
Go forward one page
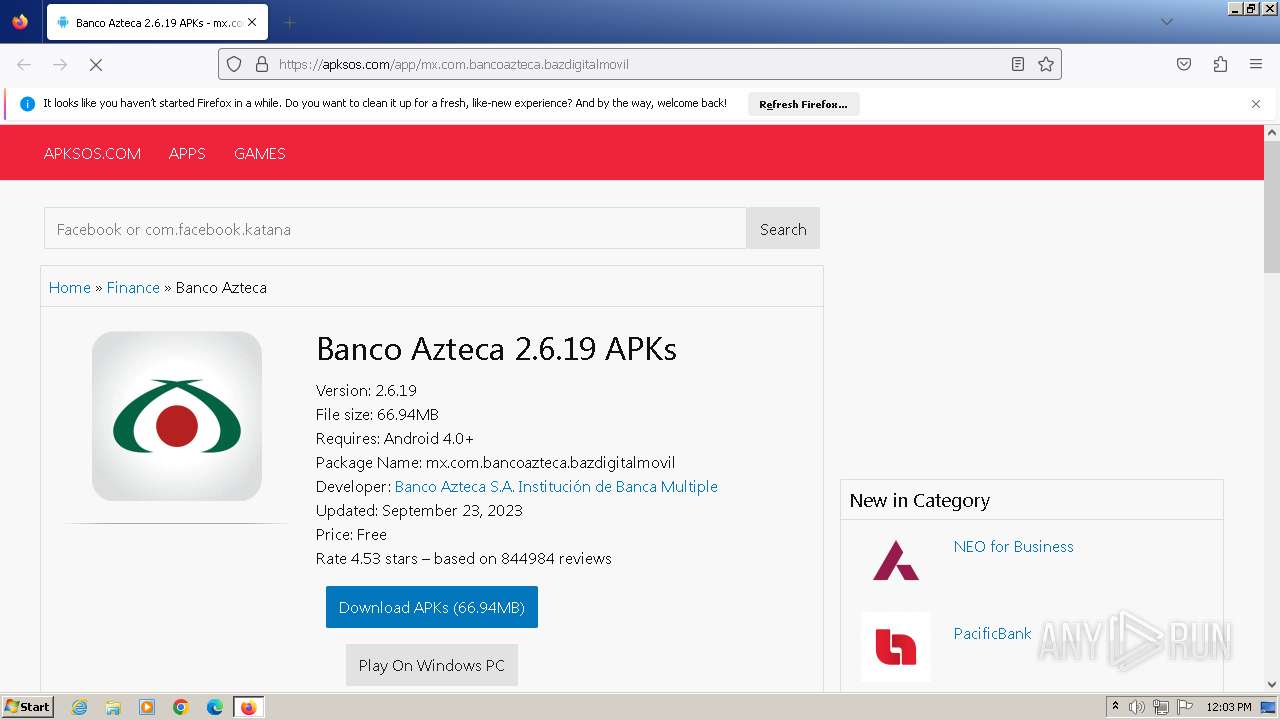click(x=60, y=64)
